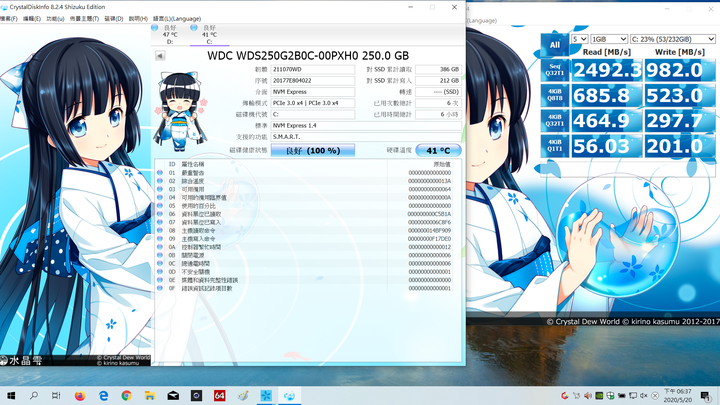Click the firmware field 211070WD
Image resolution: width=720 pixels, height=405 pixels.
coord(313,69)
